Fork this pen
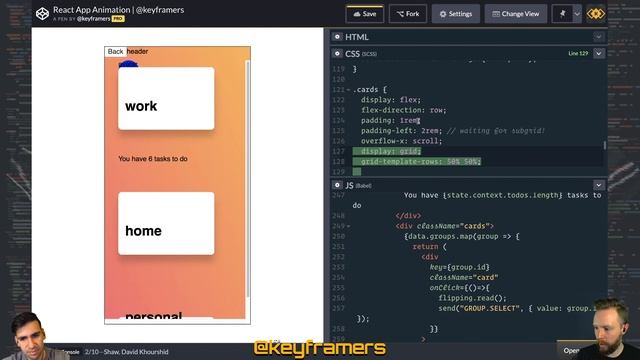Viewport: 640px width, 360px height. (x=408, y=14)
